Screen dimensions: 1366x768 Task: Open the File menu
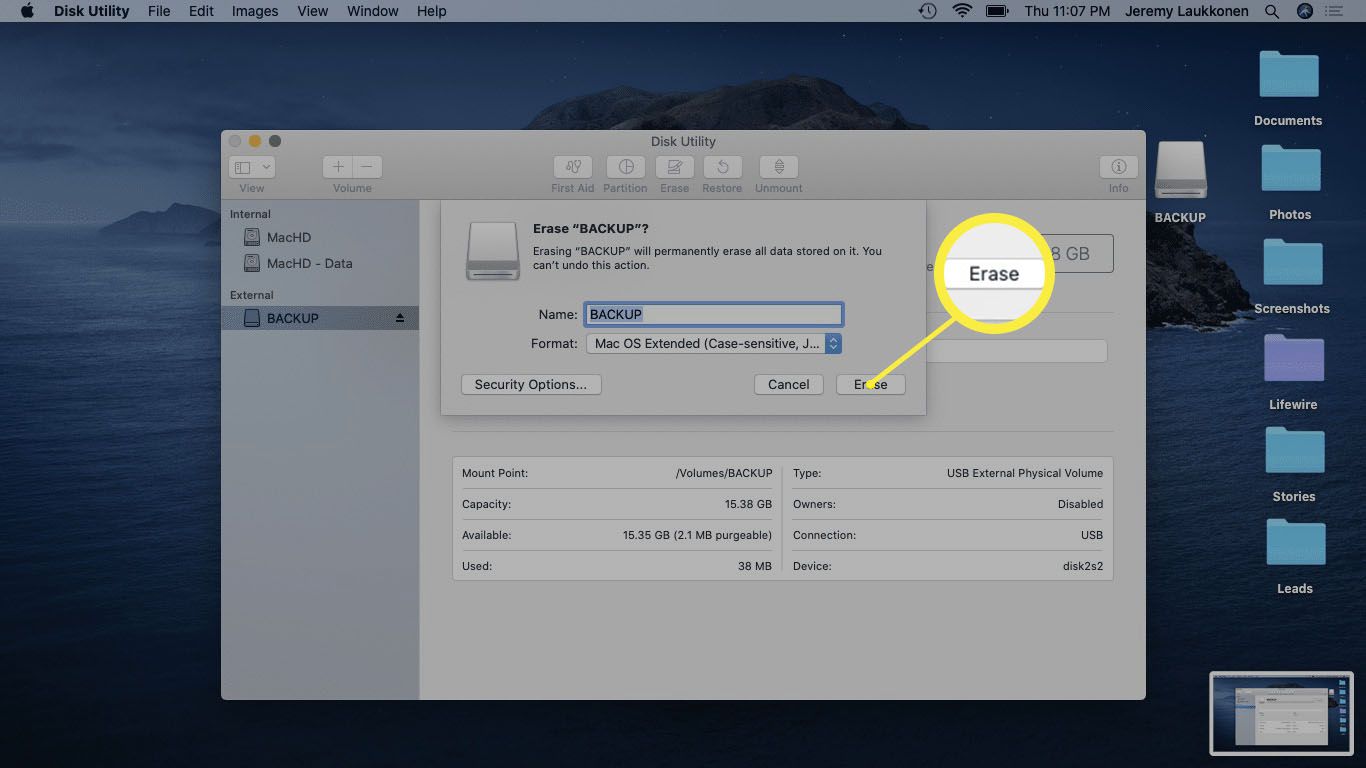tap(159, 11)
